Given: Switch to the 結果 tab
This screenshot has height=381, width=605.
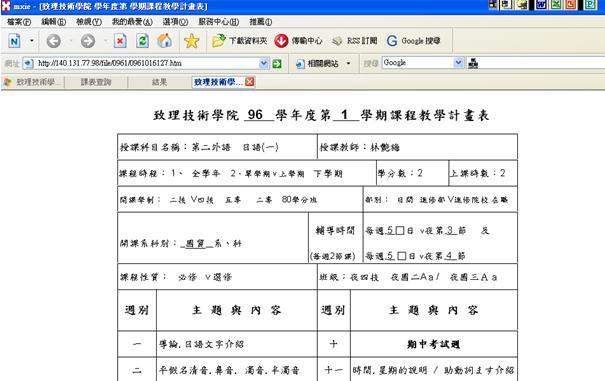Looking at the screenshot, I should coord(159,82).
